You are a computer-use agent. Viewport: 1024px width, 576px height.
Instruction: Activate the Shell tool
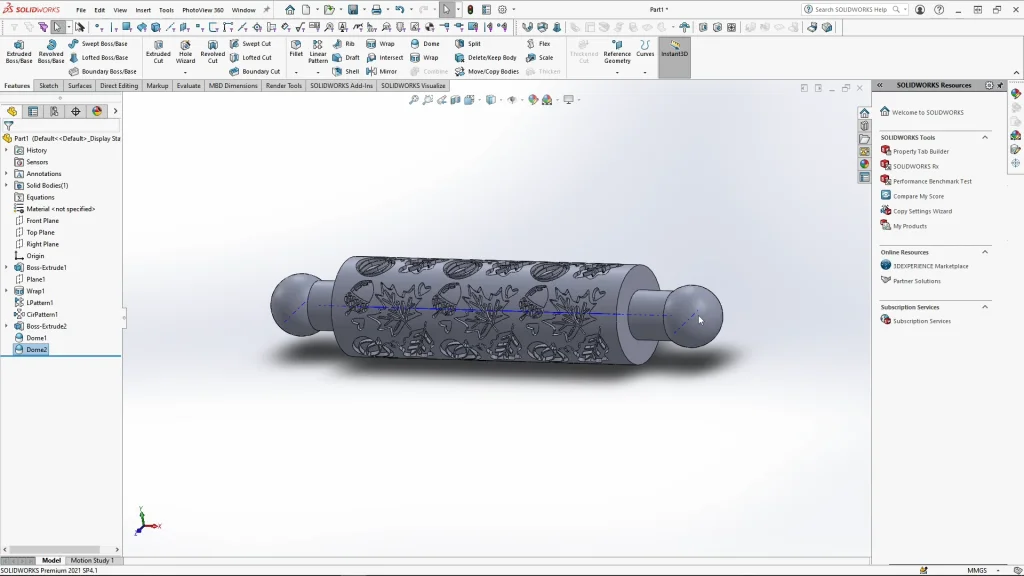tap(346, 72)
